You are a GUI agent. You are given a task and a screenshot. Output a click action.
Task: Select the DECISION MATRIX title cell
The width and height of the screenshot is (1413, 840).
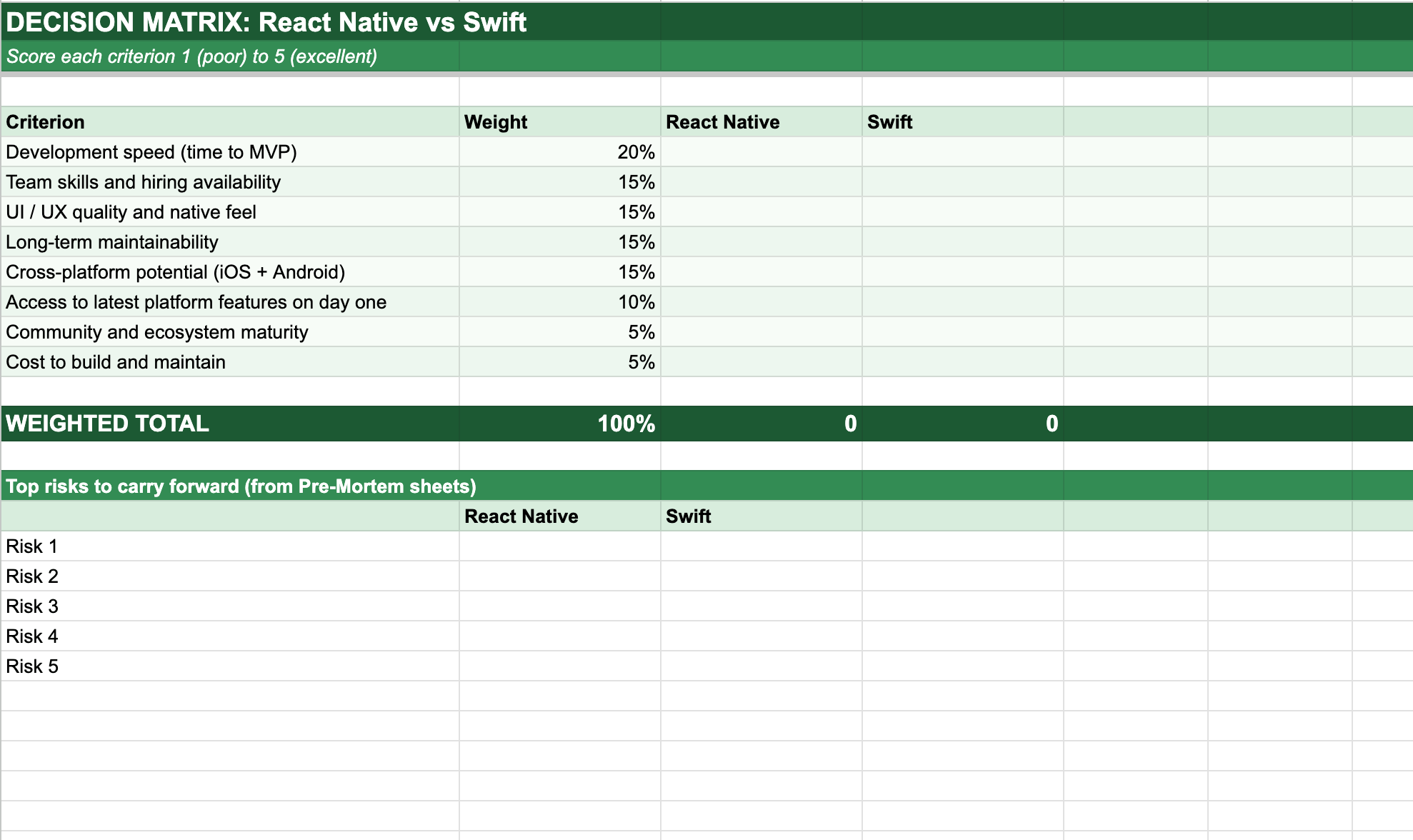tap(230, 22)
